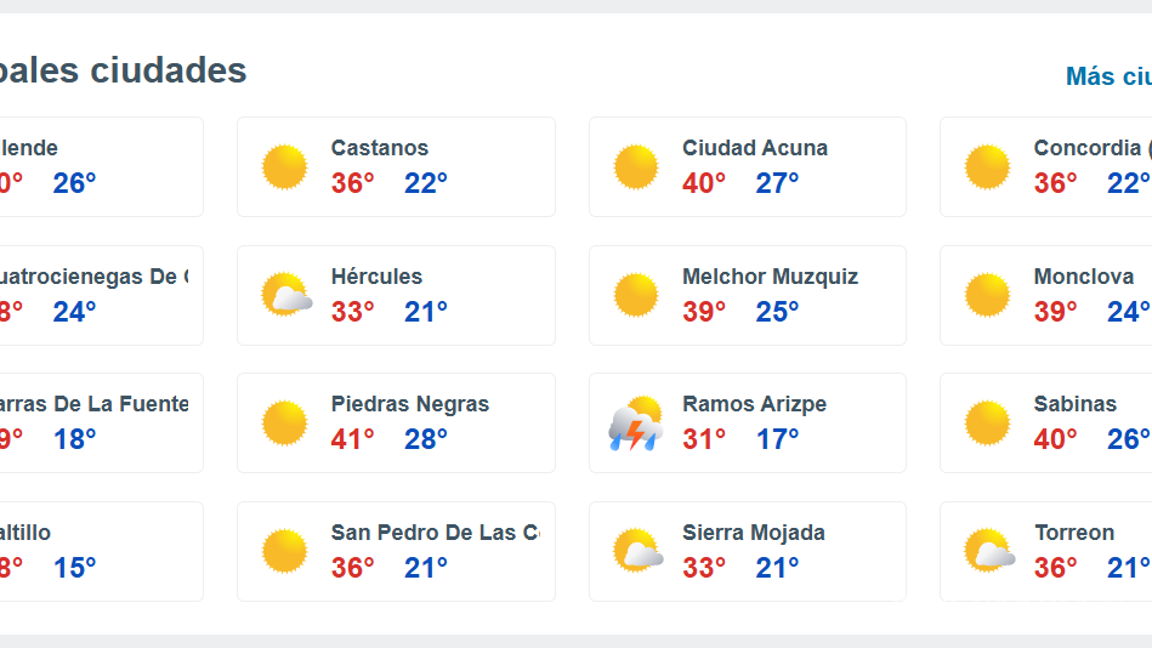1152x648 pixels.
Task: Click the partly cloudy icon for Sierra Mojada
Action: click(636, 550)
